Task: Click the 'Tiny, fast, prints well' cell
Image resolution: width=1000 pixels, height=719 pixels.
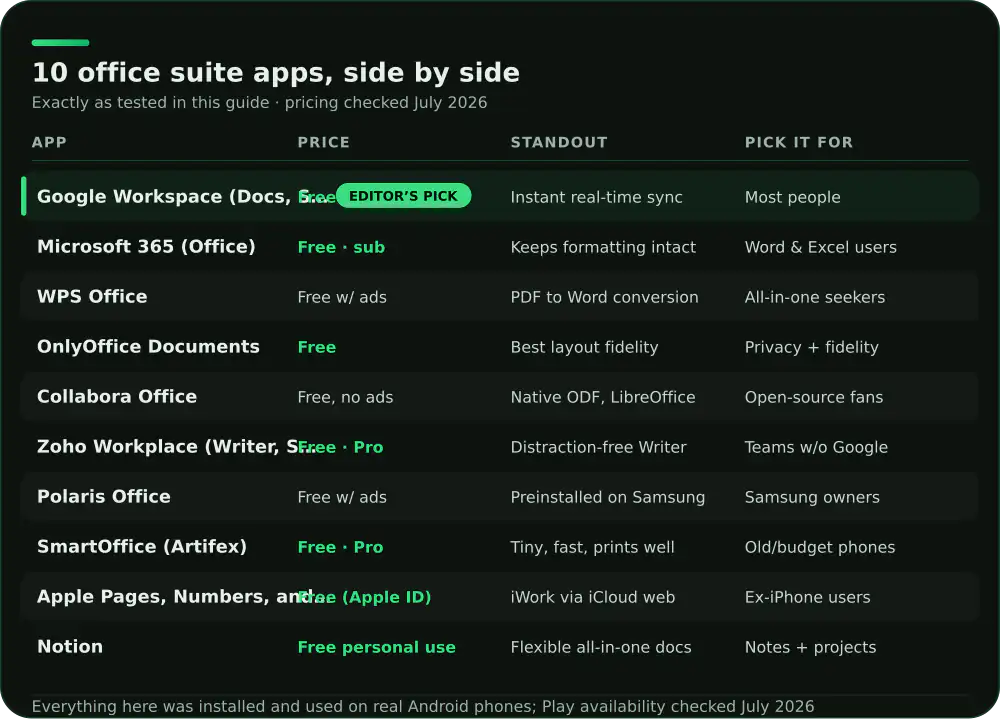Action: point(592,547)
